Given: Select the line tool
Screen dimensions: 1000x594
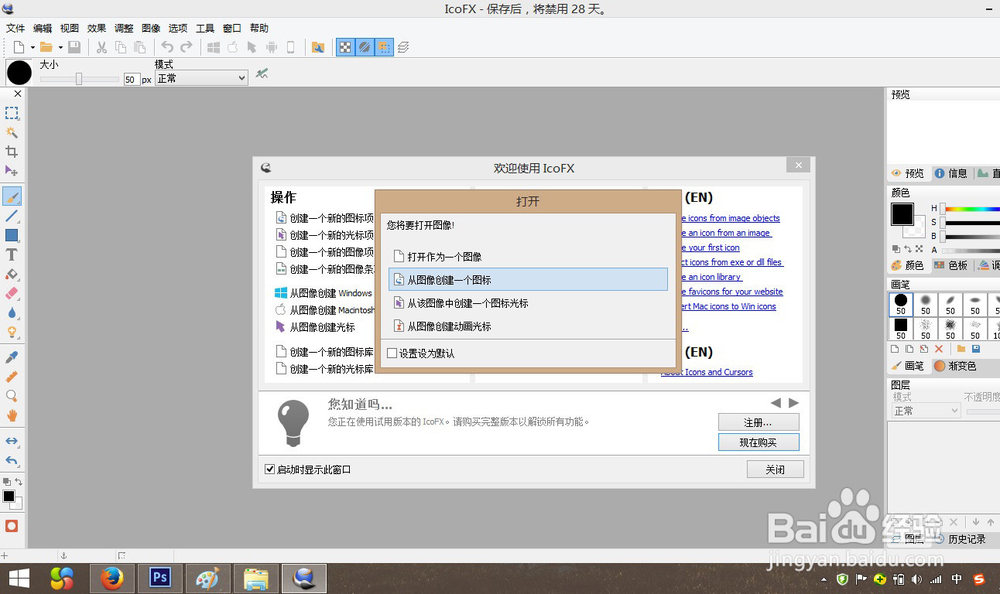Looking at the screenshot, I should click(11, 216).
